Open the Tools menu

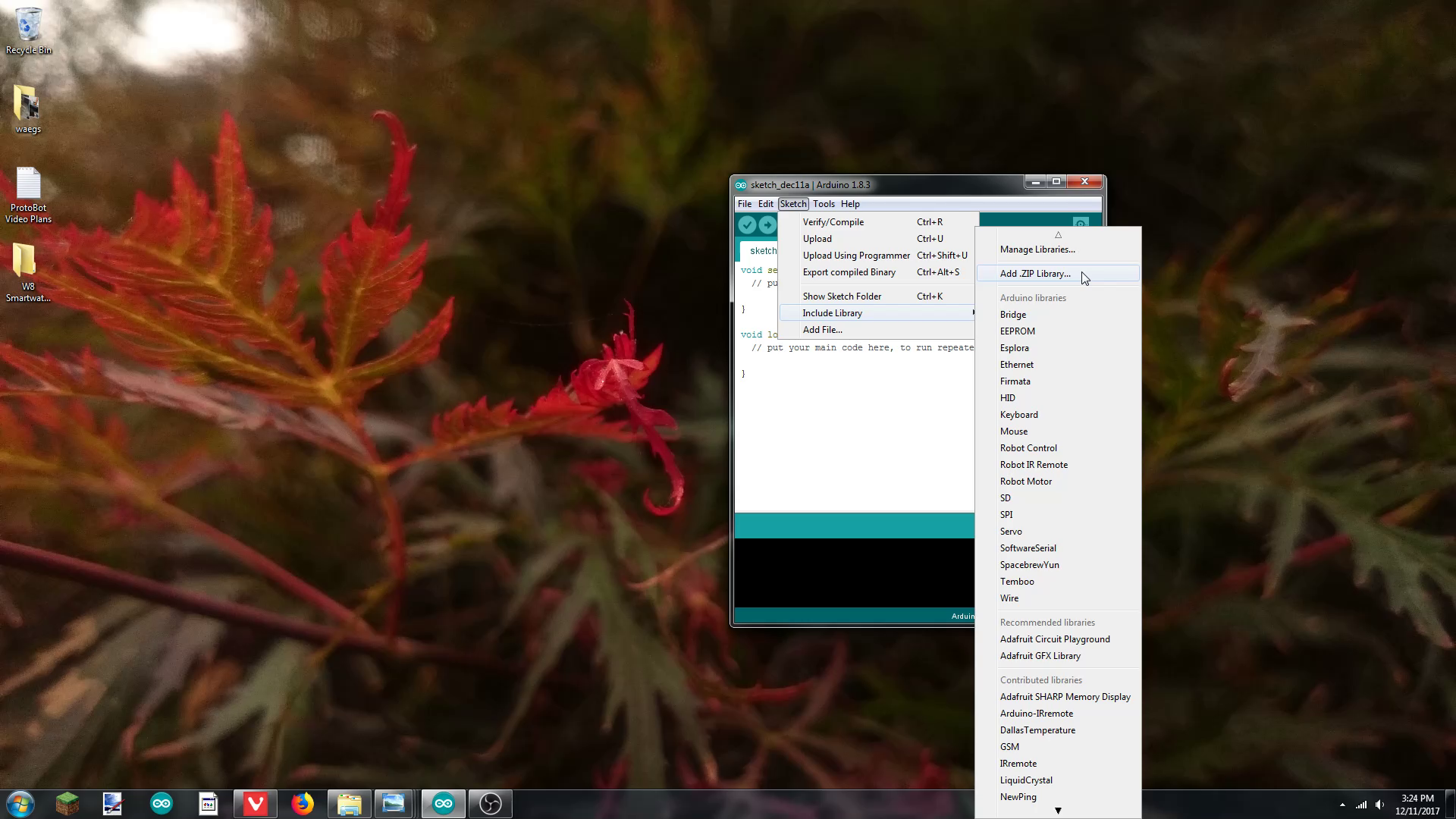click(x=823, y=204)
